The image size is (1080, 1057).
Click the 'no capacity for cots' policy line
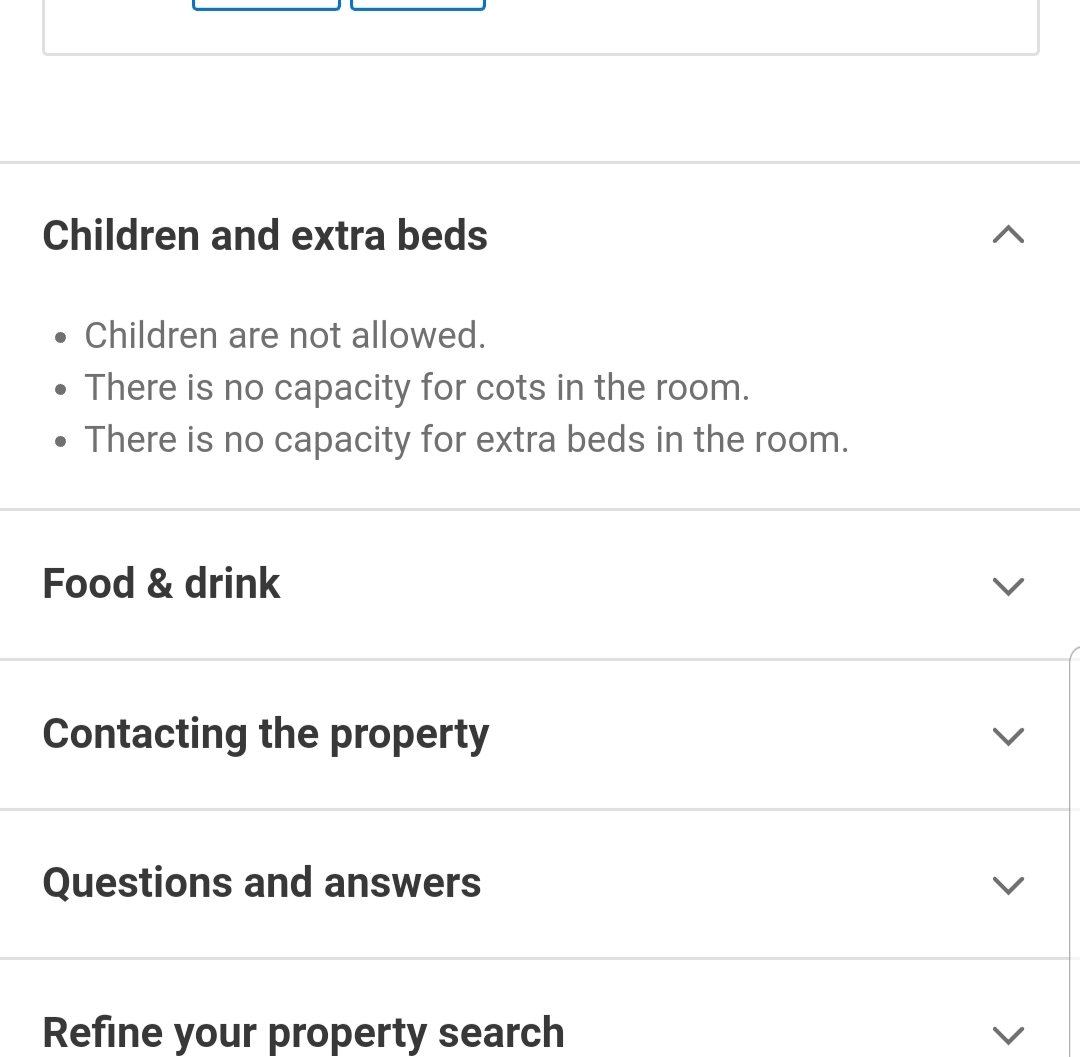[417, 388]
